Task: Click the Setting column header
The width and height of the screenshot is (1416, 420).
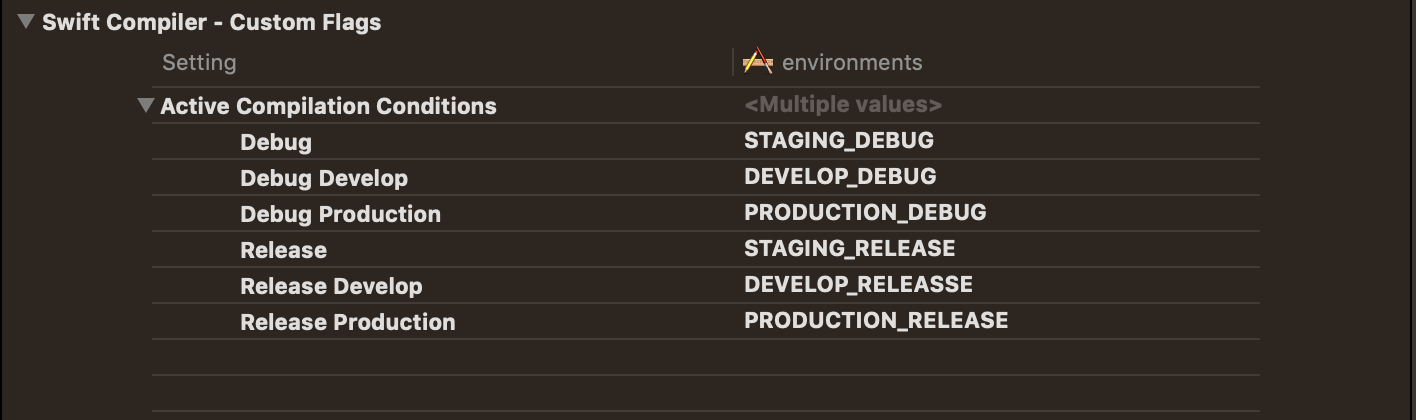Action: tap(199, 62)
